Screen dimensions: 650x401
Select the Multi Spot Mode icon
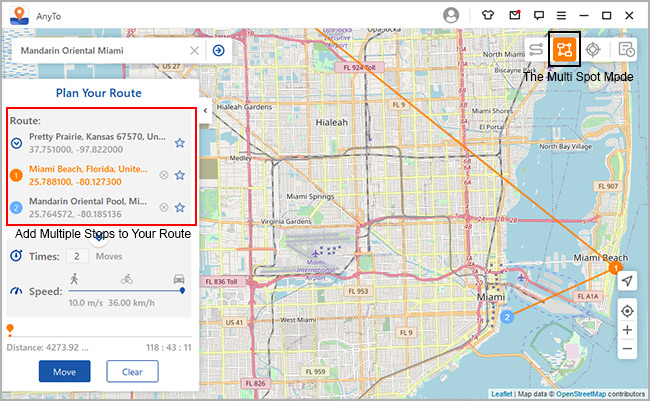[x=565, y=49]
